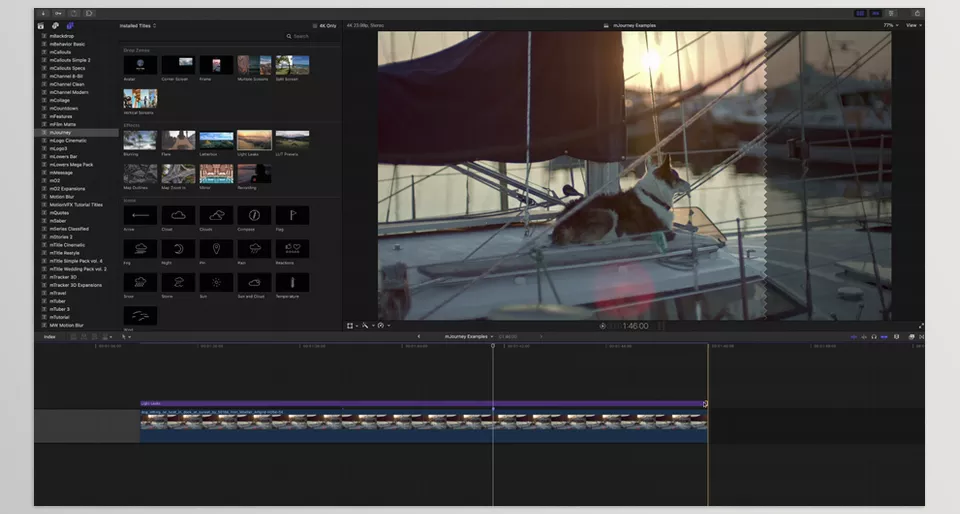
Task: Select the Sun icon title
Action: [216, 282]
